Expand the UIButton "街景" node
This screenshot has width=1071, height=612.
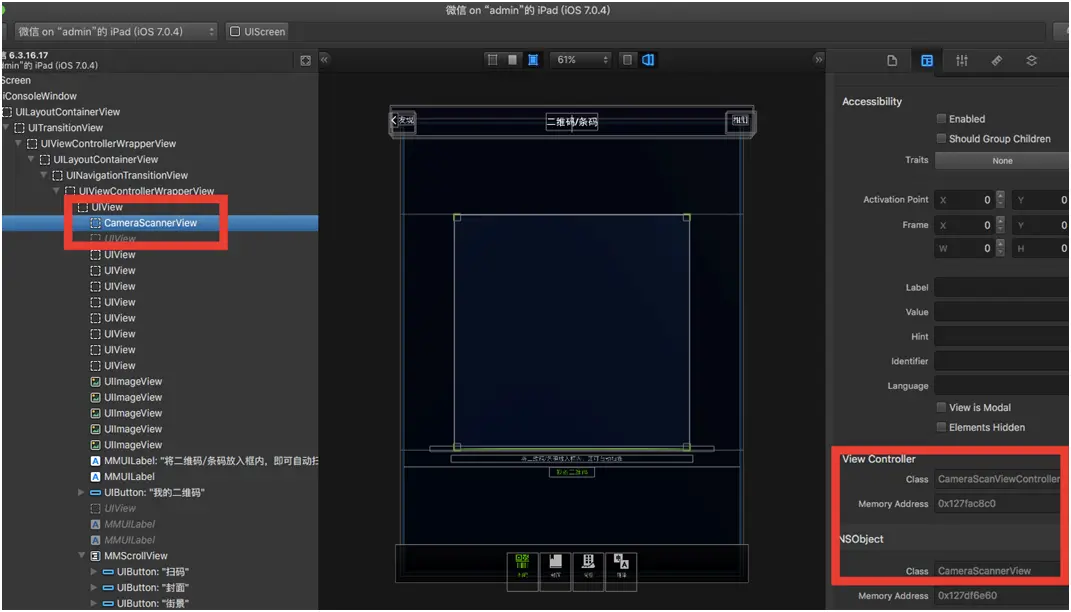tap(94, 603)
